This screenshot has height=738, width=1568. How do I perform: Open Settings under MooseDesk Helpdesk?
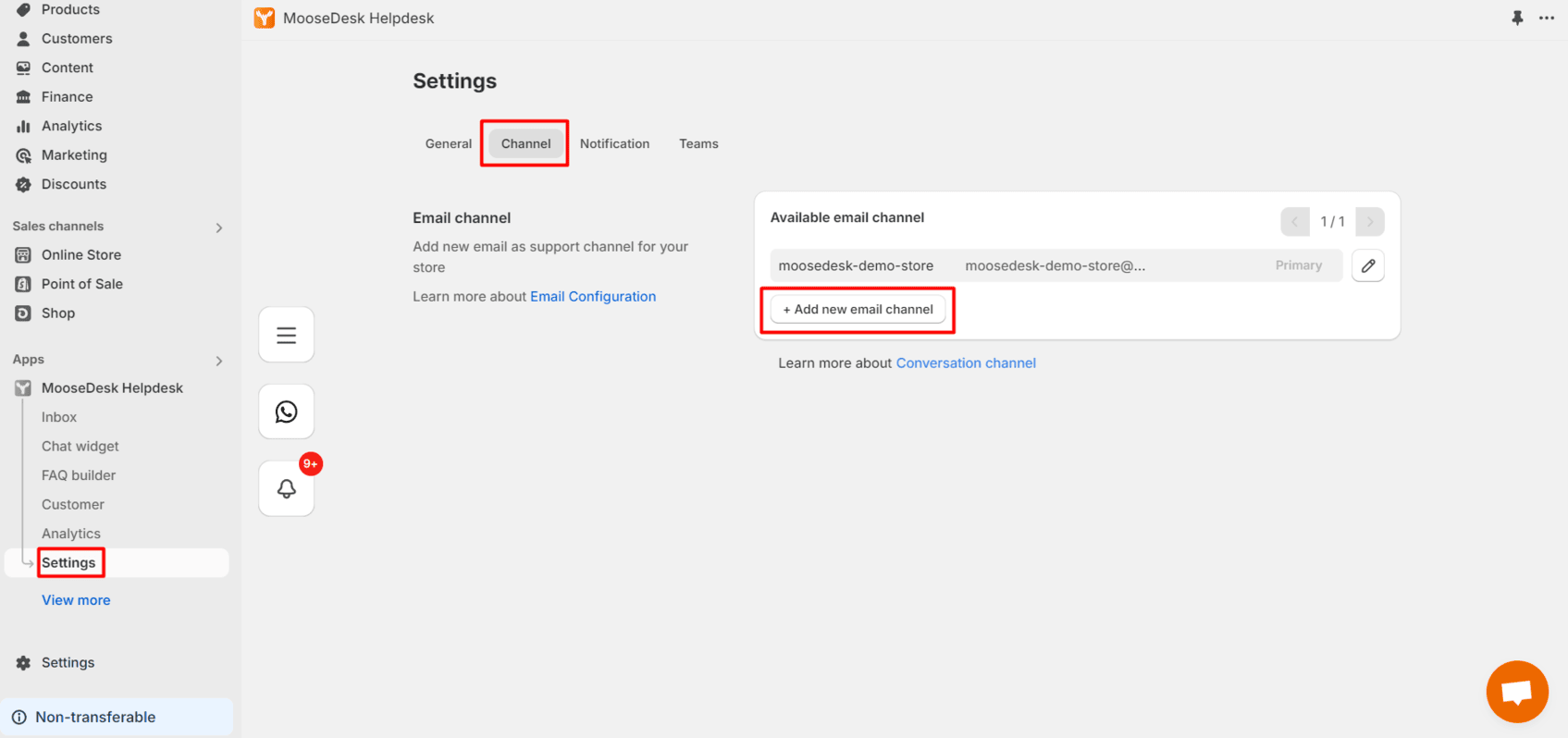click(68, 563)
